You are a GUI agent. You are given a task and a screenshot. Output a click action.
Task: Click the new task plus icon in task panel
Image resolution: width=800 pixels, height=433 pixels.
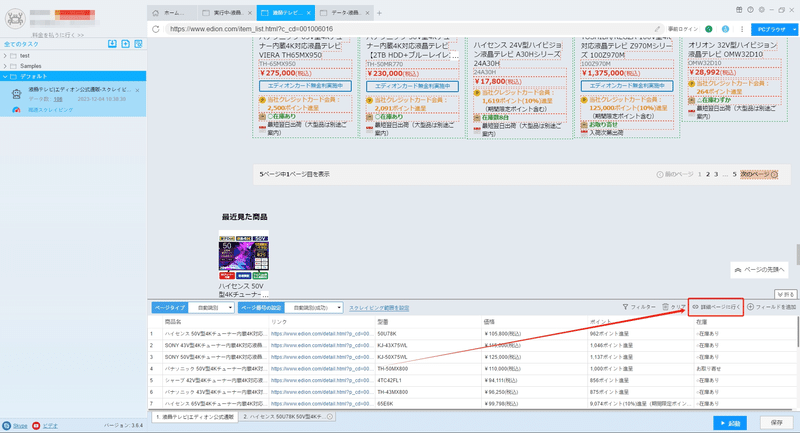pyautogui.click(x=126, y=44)
